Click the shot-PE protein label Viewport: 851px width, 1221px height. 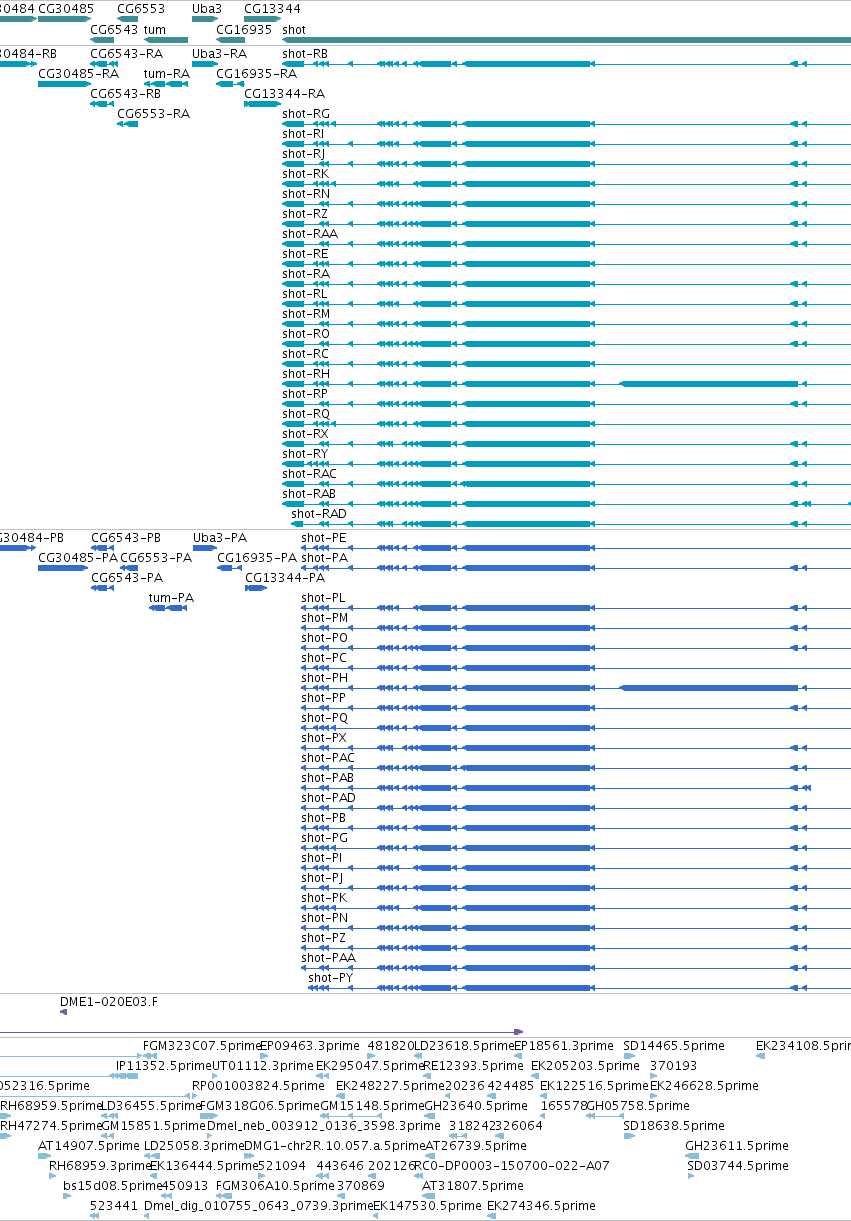pyautogui.click(x=324, y=538)
